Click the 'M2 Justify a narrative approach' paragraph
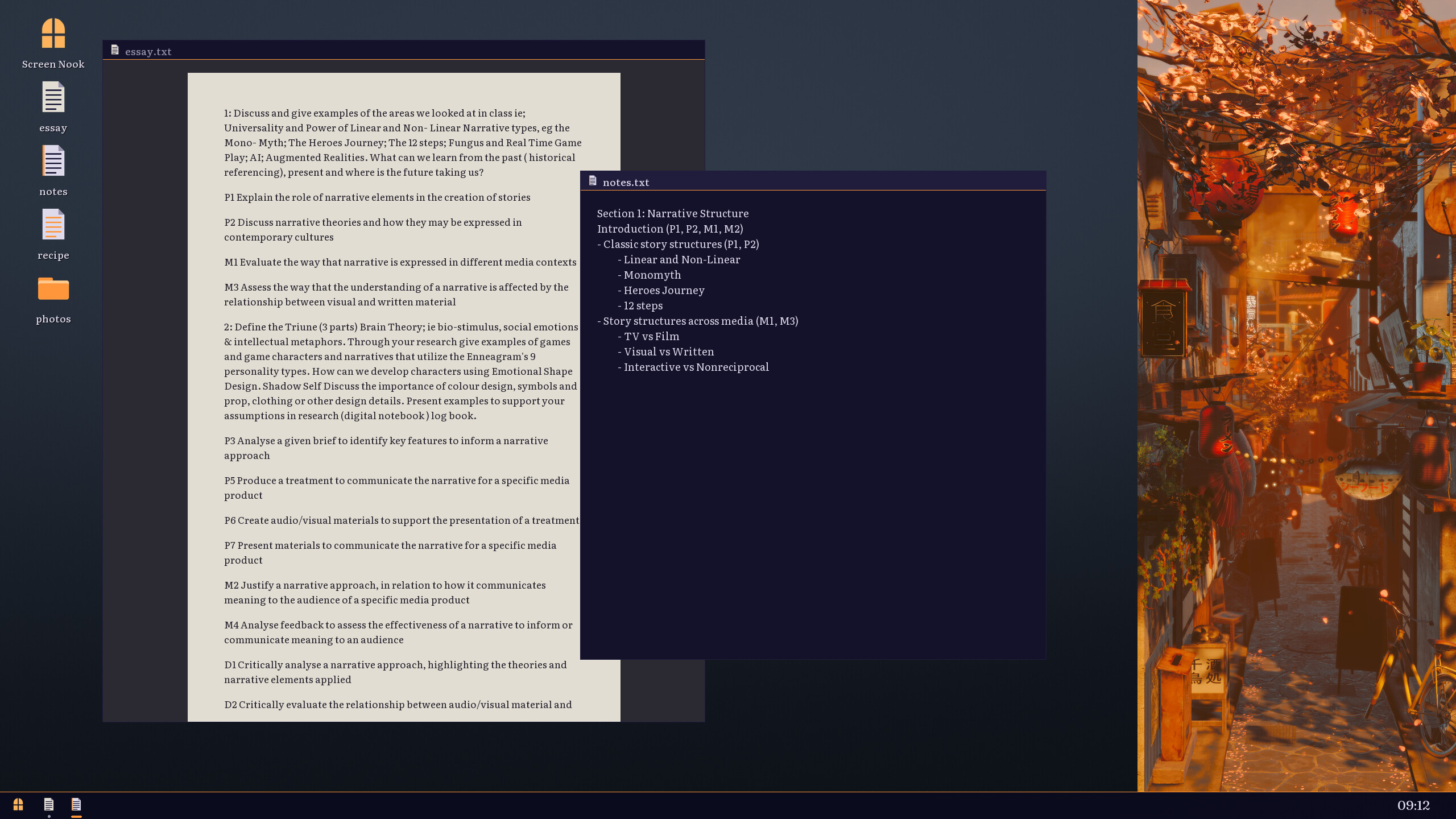1456x819 pixels. pyautogui.click(x=385, y=593)
